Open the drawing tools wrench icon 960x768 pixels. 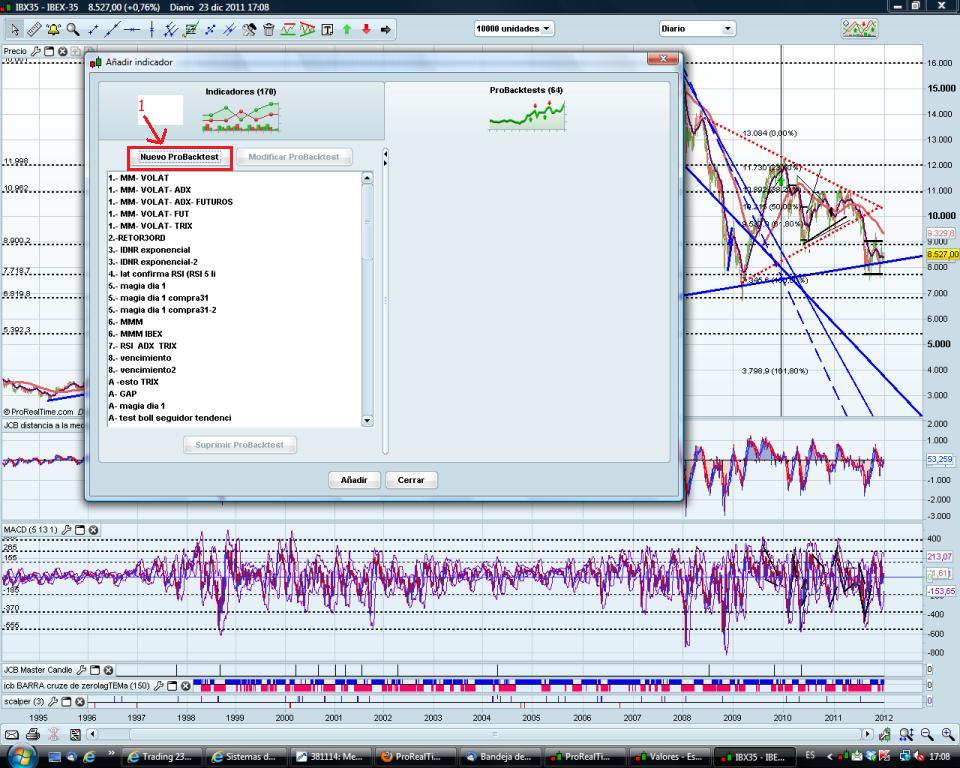[x=248, y=31]
